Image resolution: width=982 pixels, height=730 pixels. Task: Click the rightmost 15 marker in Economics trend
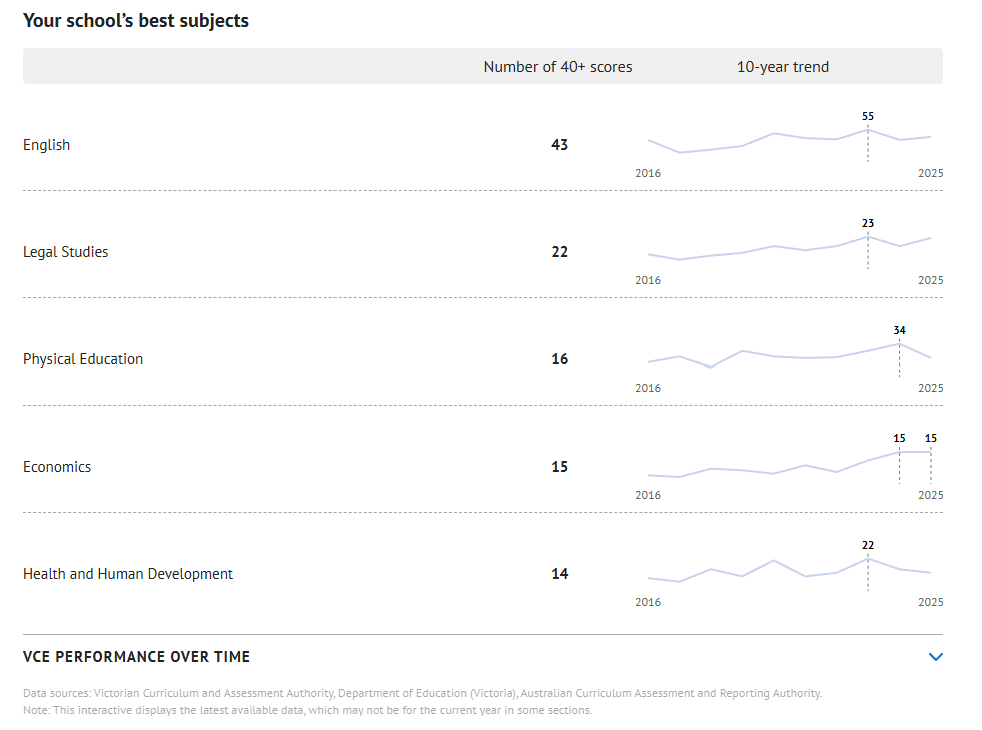click(931, 438)
